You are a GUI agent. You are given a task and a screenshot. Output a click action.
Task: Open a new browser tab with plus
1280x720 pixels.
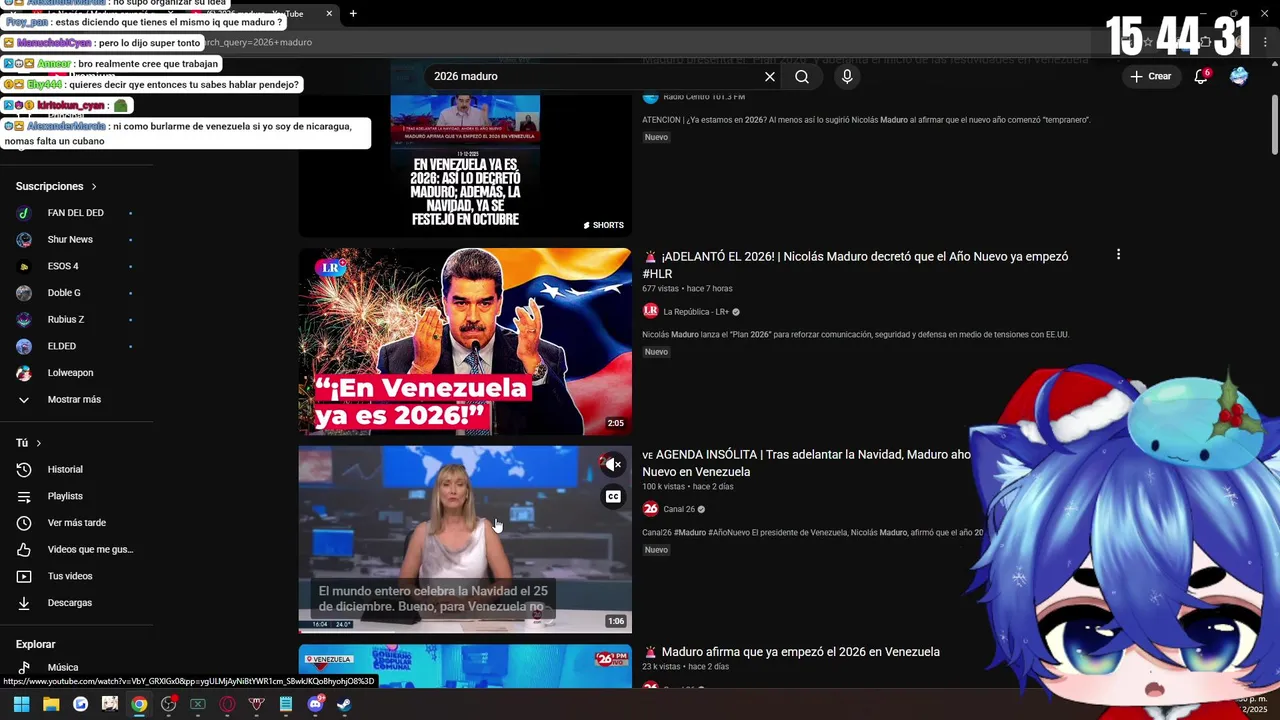point(353,14)
